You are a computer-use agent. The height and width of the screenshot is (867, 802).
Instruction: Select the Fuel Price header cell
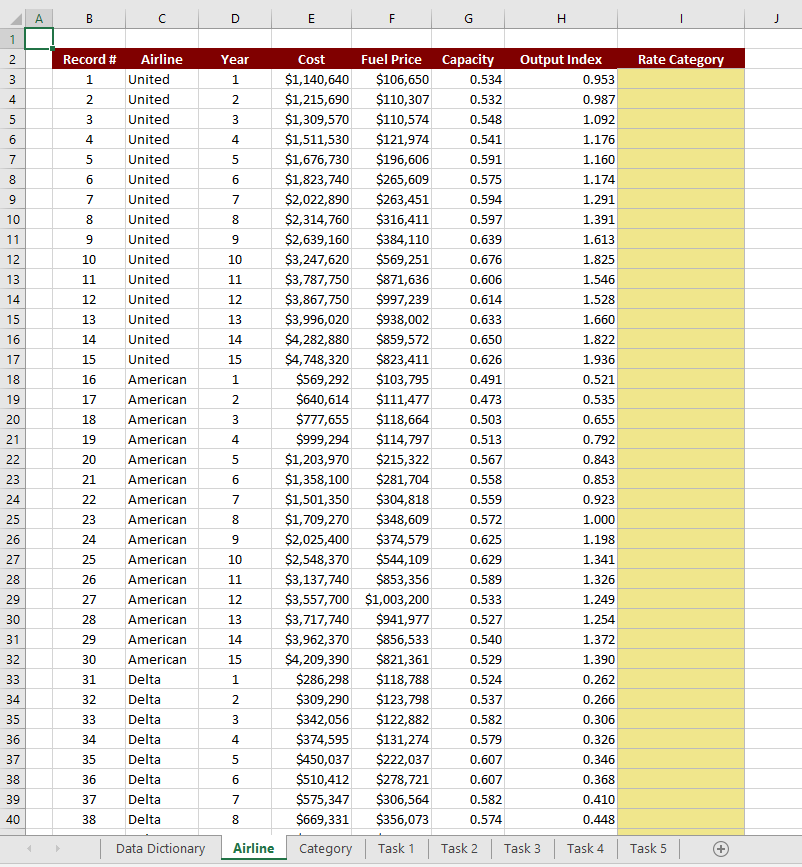(391, 59)
